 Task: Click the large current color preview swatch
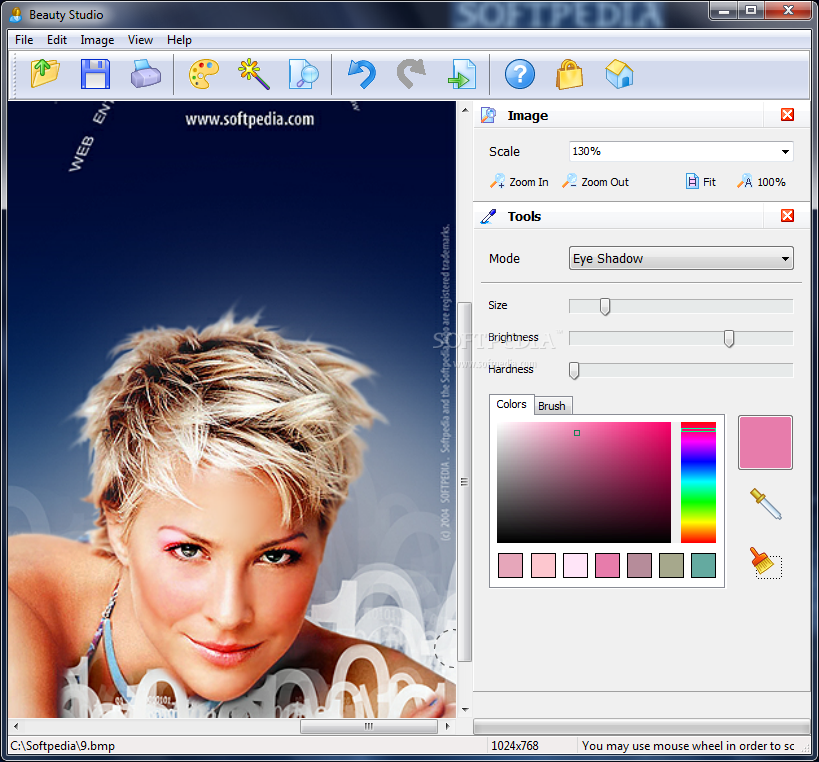click(x=765, y=442)
